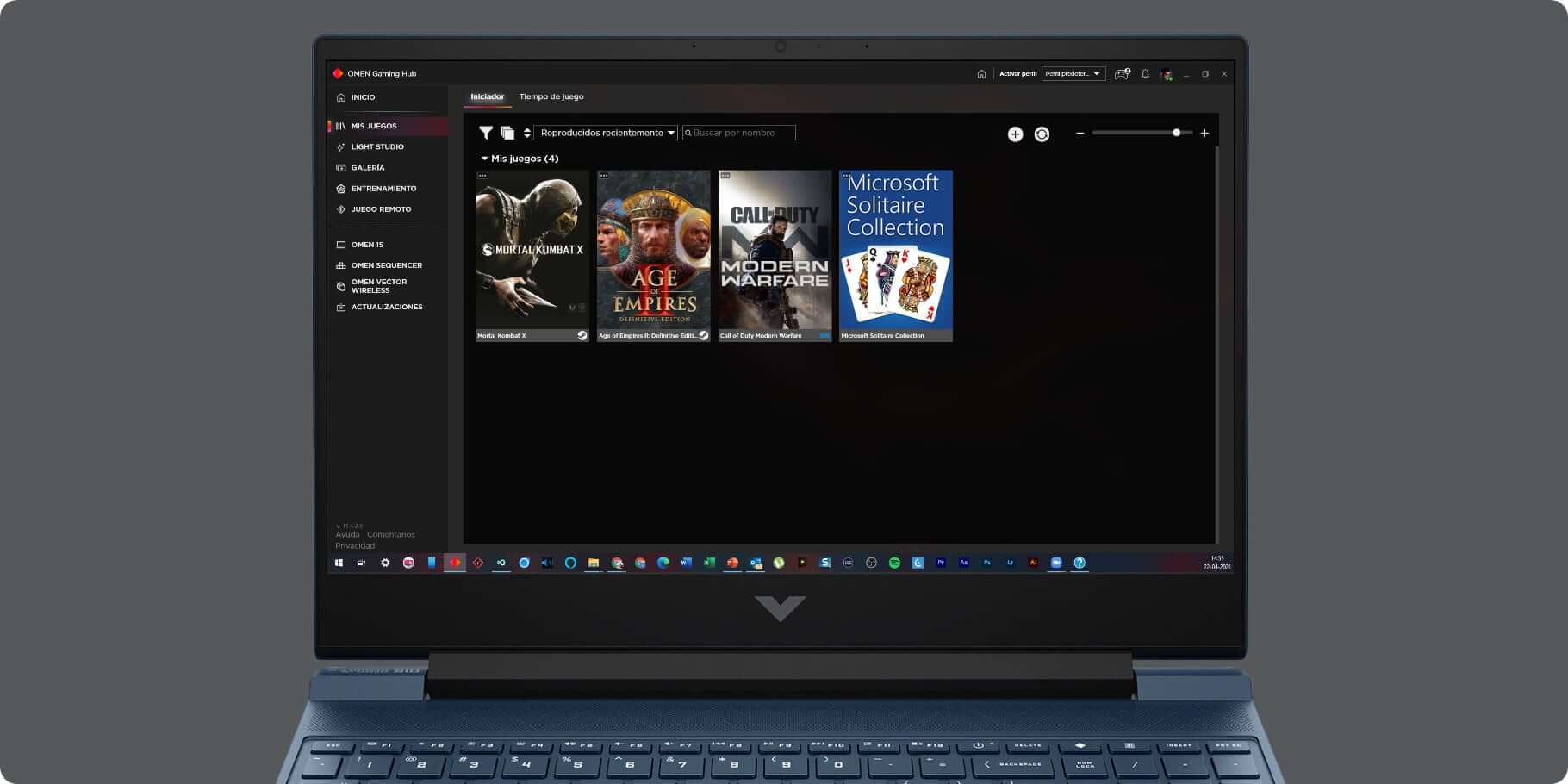Open Excel from the taskbar

(x=709, y=563)
